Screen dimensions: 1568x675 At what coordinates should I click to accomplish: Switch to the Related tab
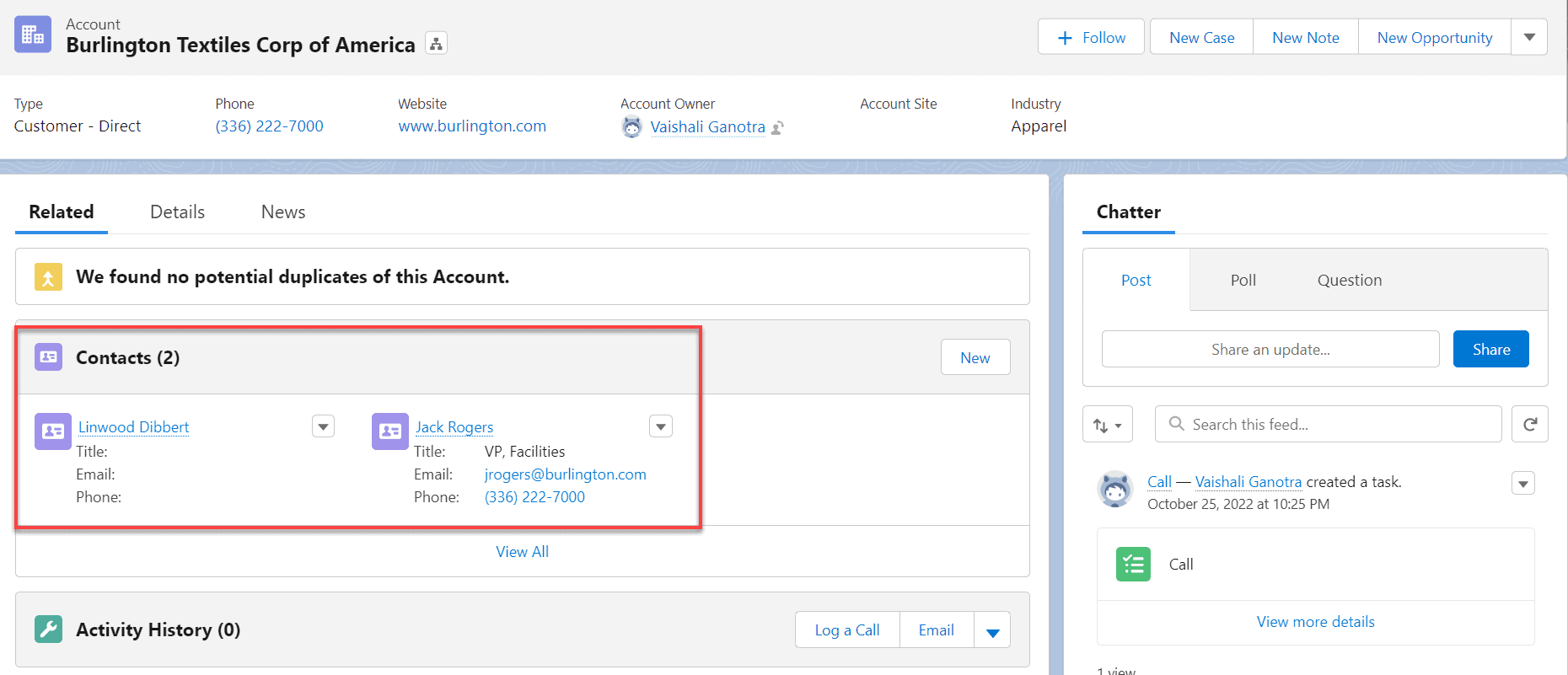coord(62,212)
